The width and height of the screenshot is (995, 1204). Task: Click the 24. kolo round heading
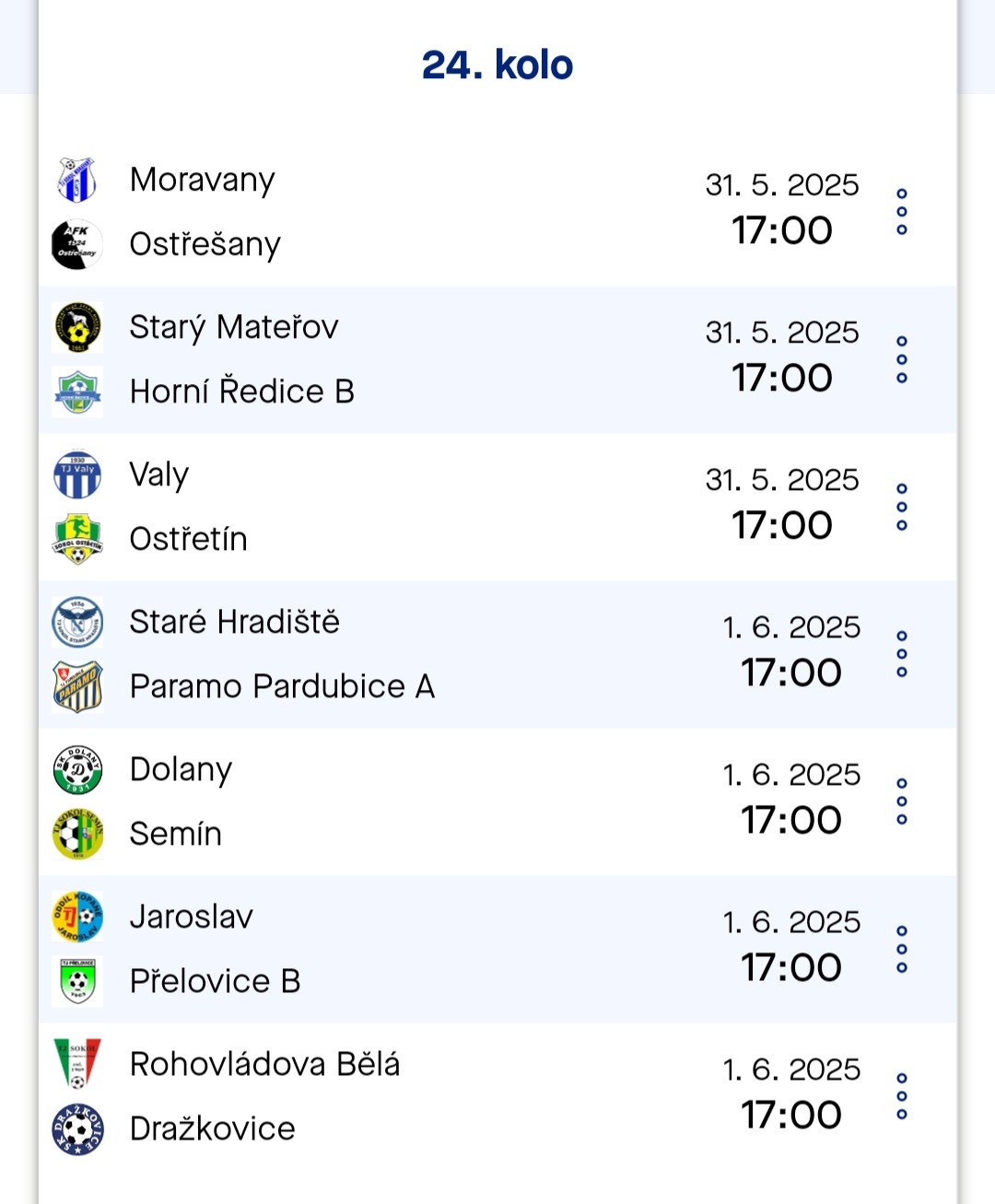pyautogui.click(x=497, y=65)
